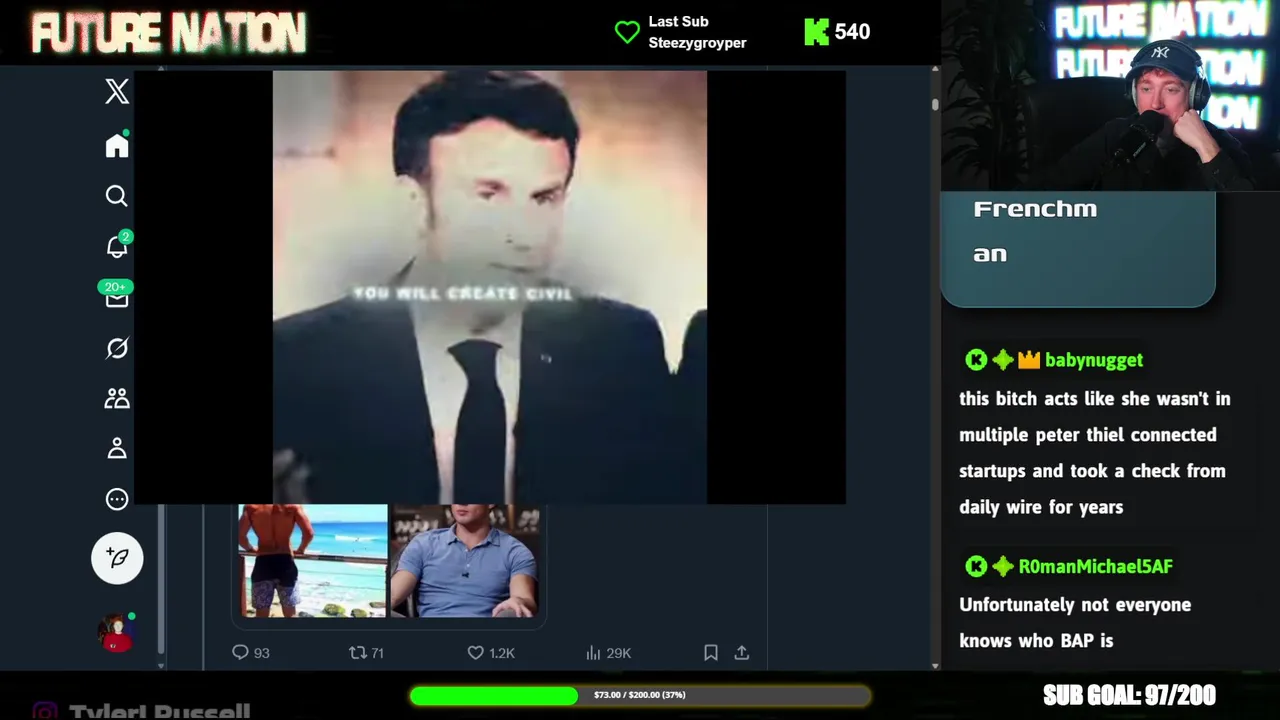Image resolution: width=1280 pixels, height=720 pixels.
Task: Like the post with 1.2K heart
Action: click(476, 652)
